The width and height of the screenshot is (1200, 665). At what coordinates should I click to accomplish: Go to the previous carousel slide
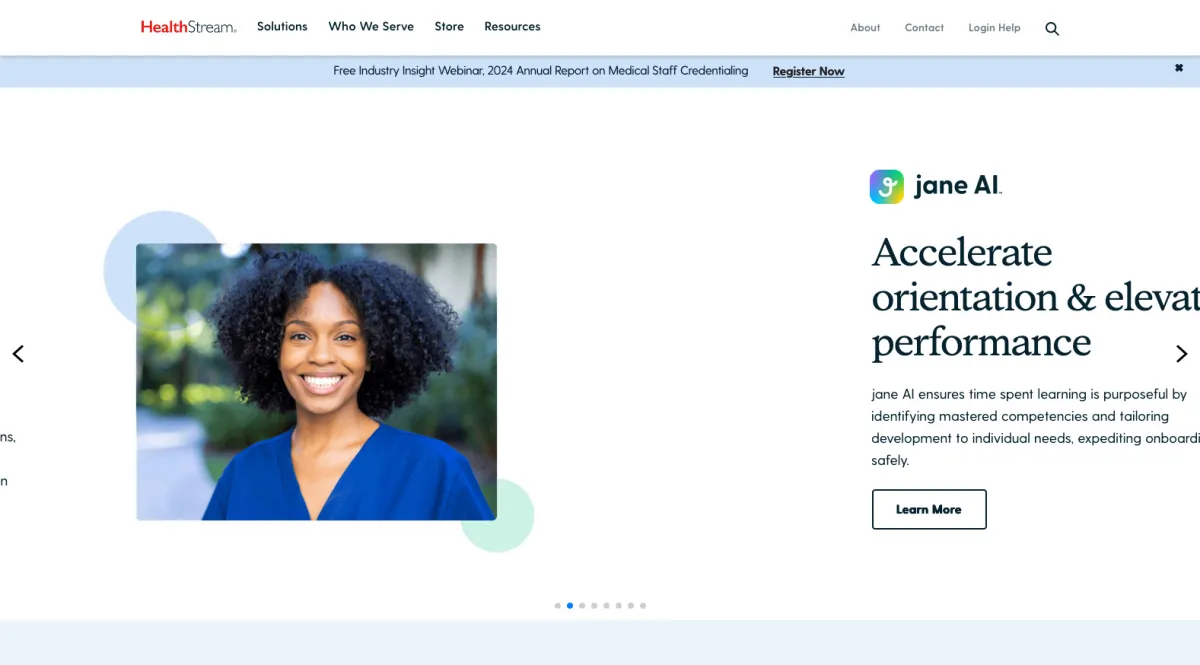click(x=18, y=353)
